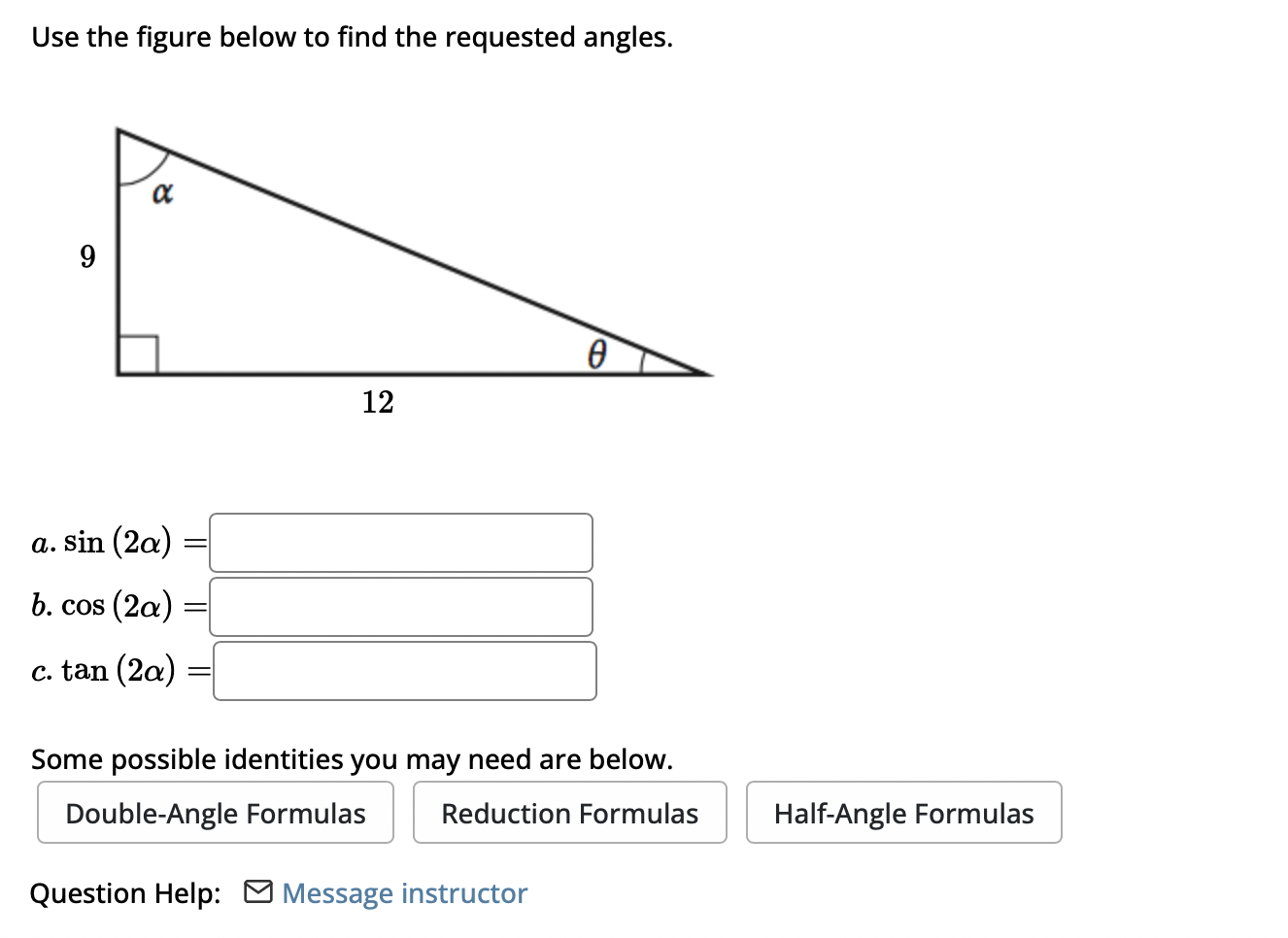1288x938 pixels.
Task: Click the envelope icon next to Question Help
Action: [257, 890]
